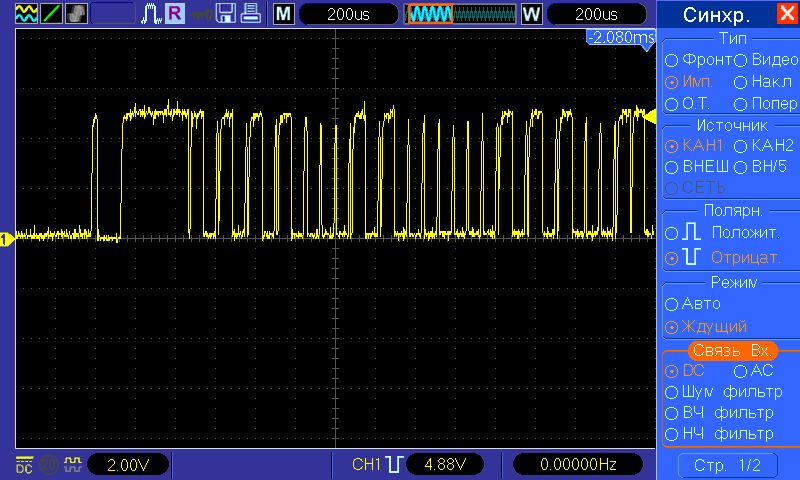Enable ВЧ фильтр option
The width and height of the screenshot is (800, 480).
pyautogui.click(x=719, y=413)
